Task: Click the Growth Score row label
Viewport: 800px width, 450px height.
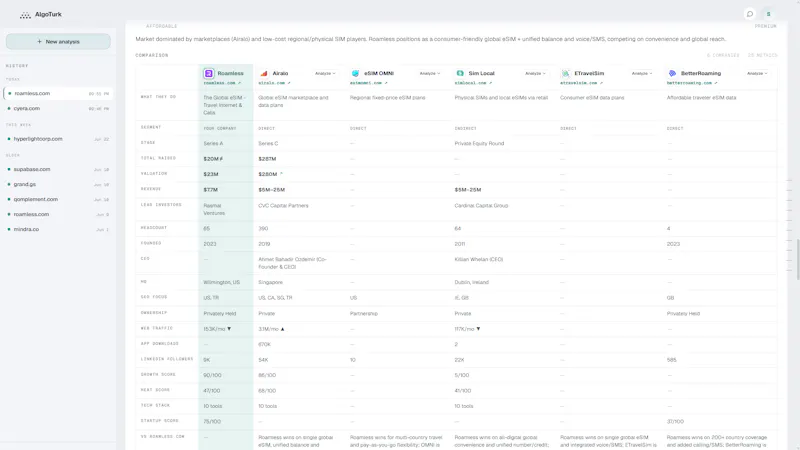Action: tap(158, 374)
